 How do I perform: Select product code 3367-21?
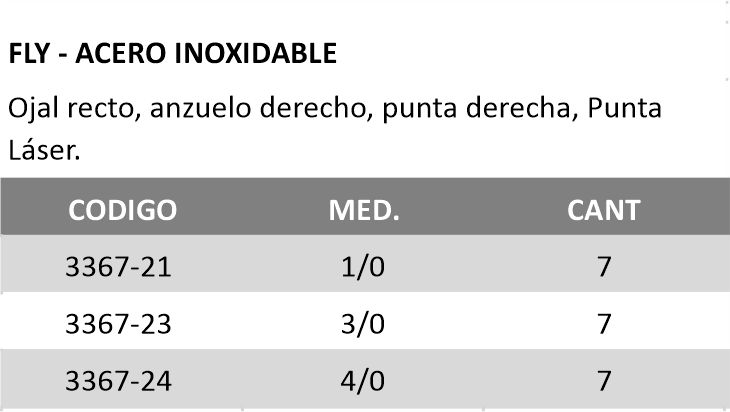(117, 267)
